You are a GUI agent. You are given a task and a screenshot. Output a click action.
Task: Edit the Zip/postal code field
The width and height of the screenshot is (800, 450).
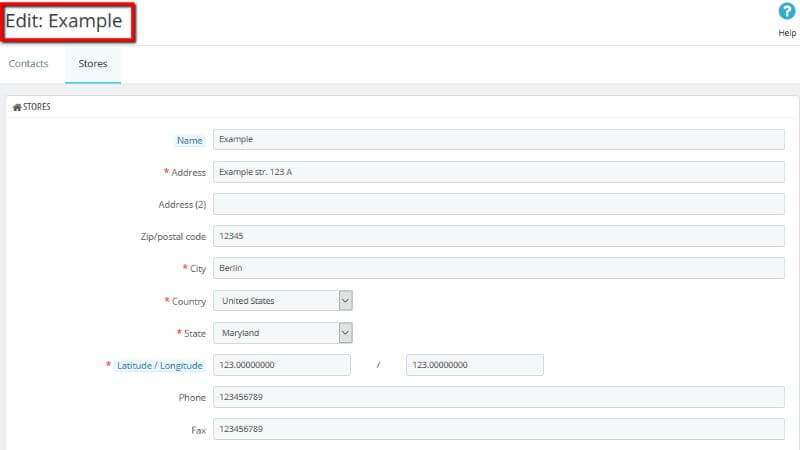498,236
